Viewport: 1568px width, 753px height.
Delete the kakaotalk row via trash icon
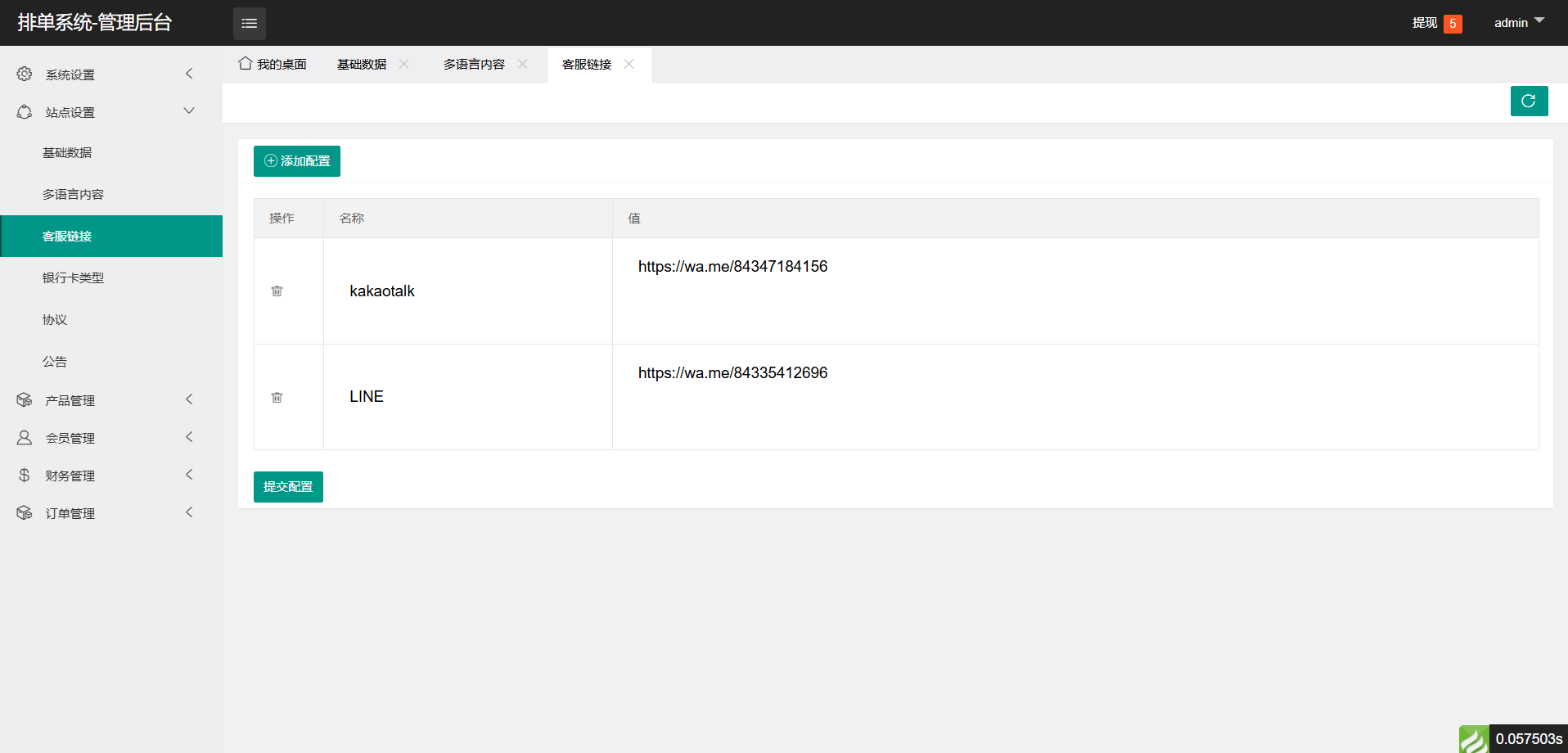[277, 291]
